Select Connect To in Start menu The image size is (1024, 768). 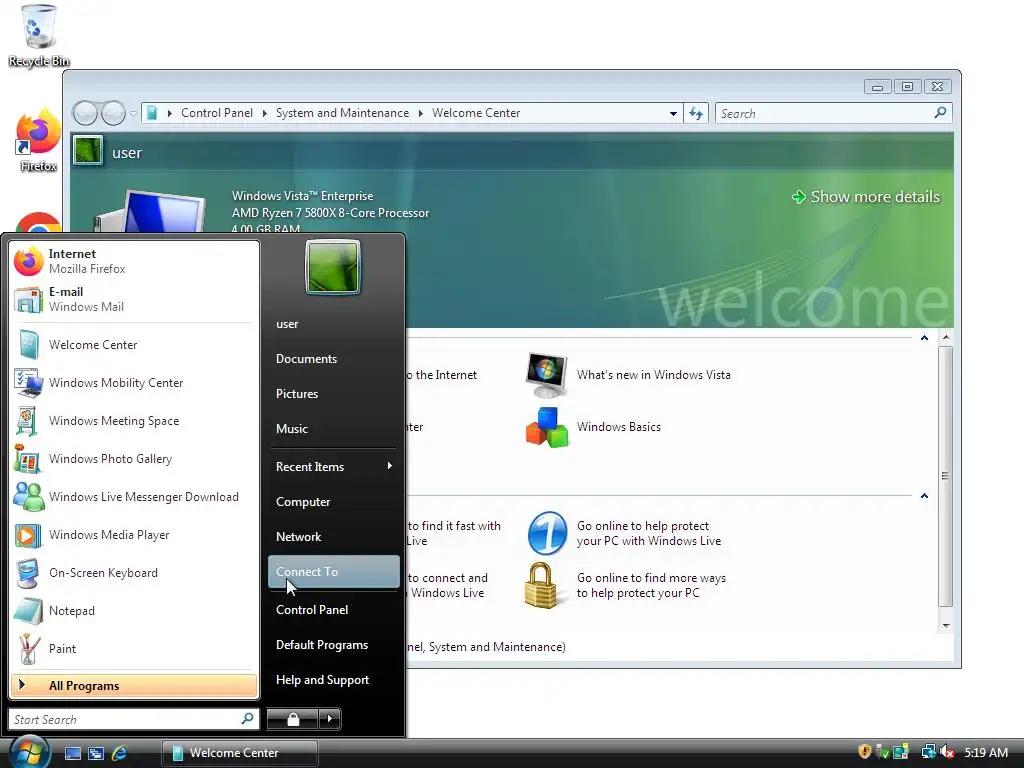(x=334, y=572)
